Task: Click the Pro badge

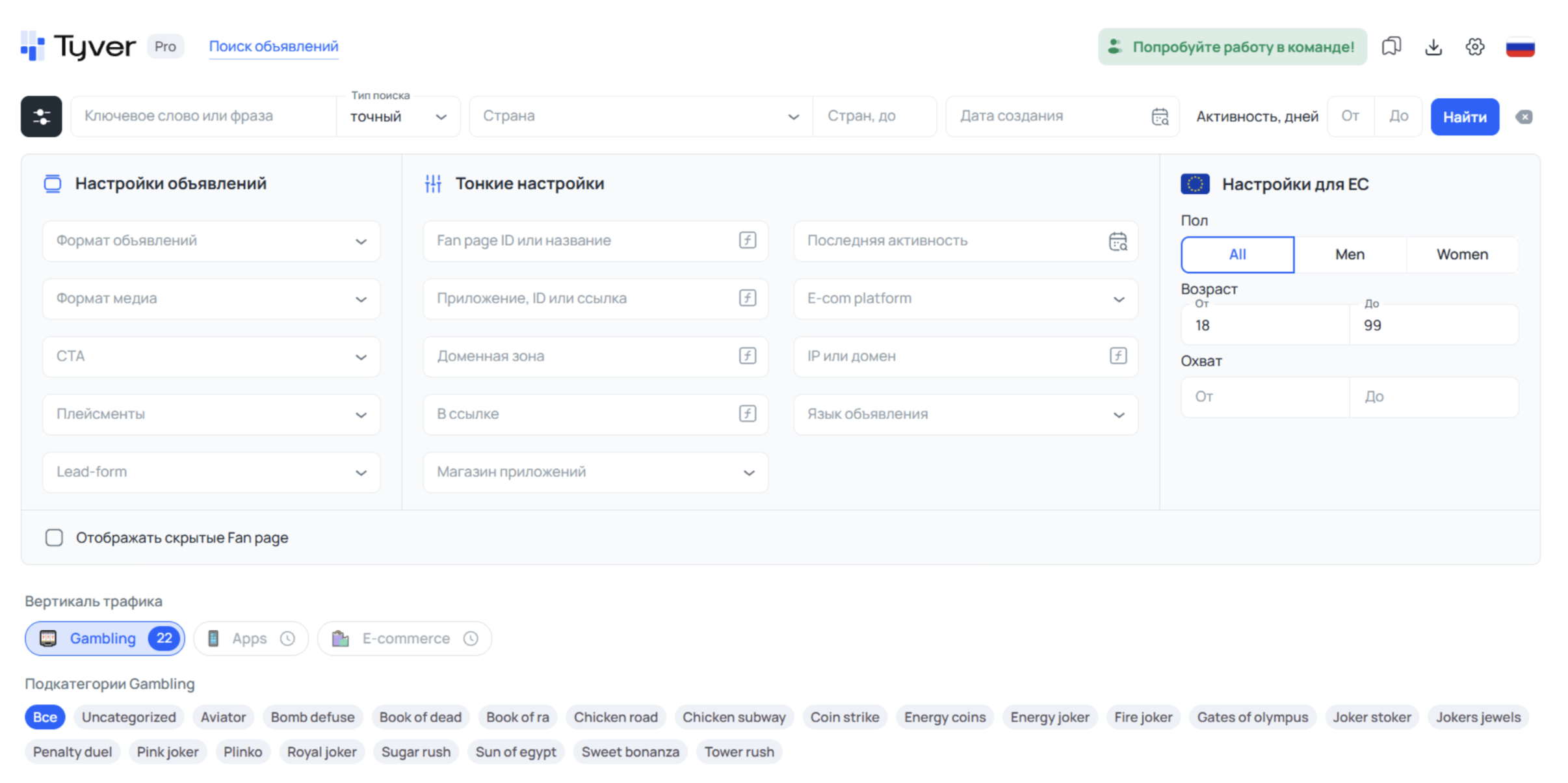Action: (x=165, y=46)
